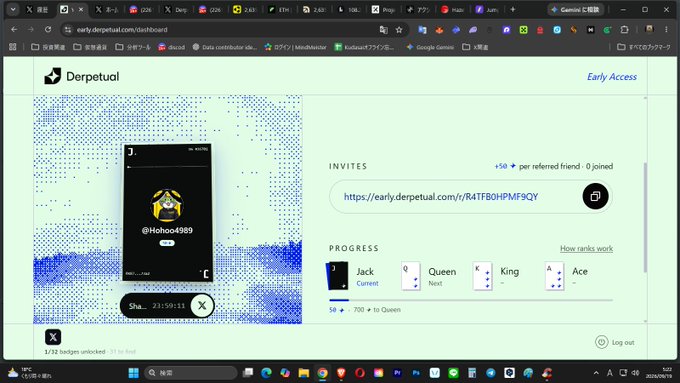This screenshot has width=680, height=383.
Task: Open Calculator from the taskbar
Action: pos(472,373)
